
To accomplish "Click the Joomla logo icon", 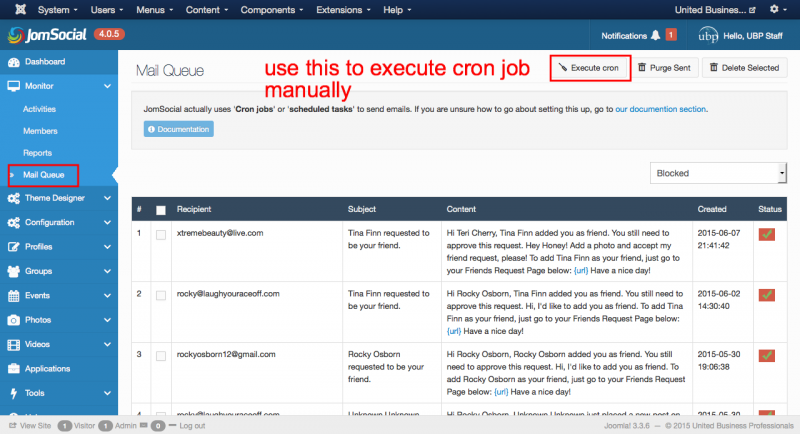I will pos(20,10).
